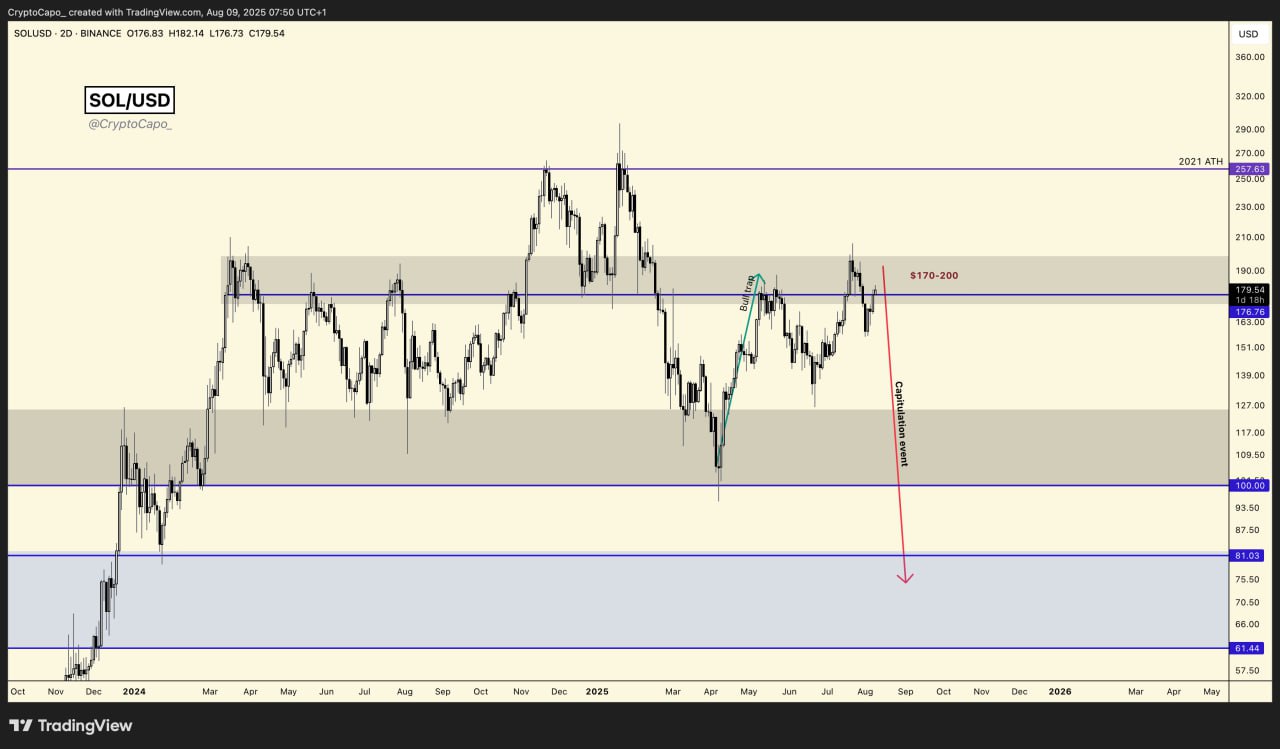The height and width of the screenshot is (749, 1280).
Task: Select the Capitulation event text label
Action: pyautogui.click(x=899, y=424)
